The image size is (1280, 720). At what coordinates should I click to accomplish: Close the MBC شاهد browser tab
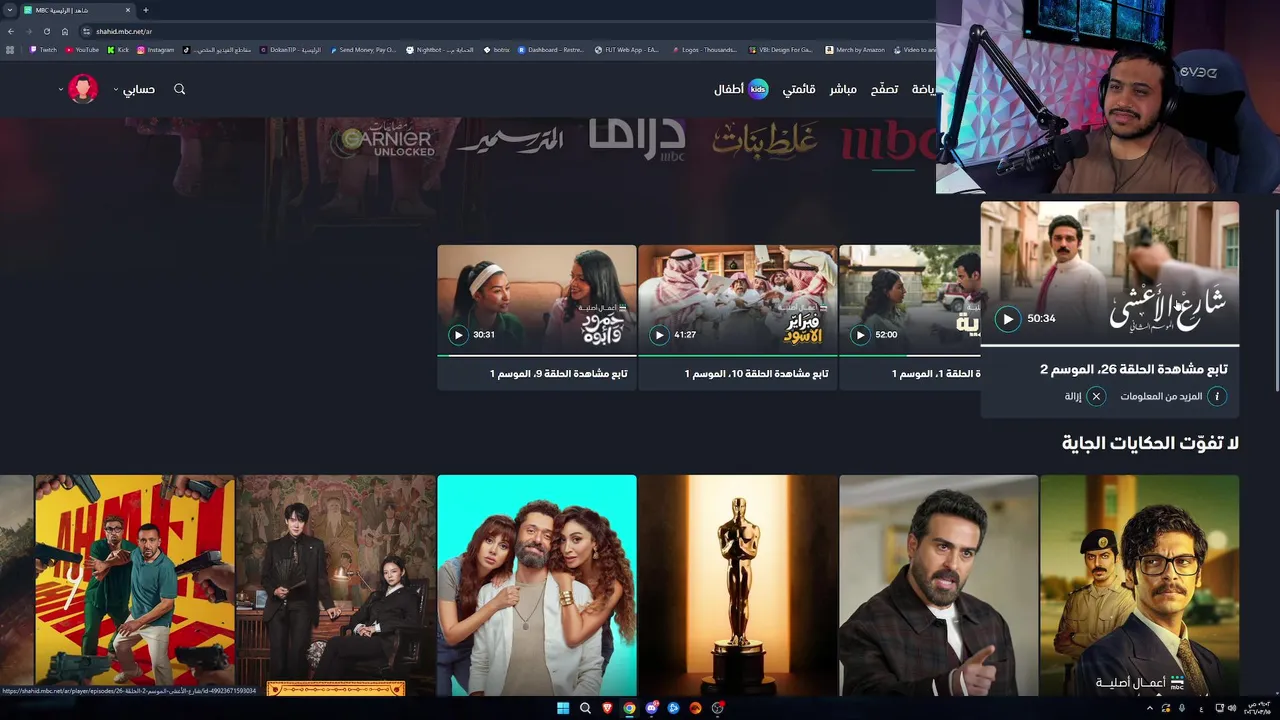pyautogui.click(x=127, y=10)
